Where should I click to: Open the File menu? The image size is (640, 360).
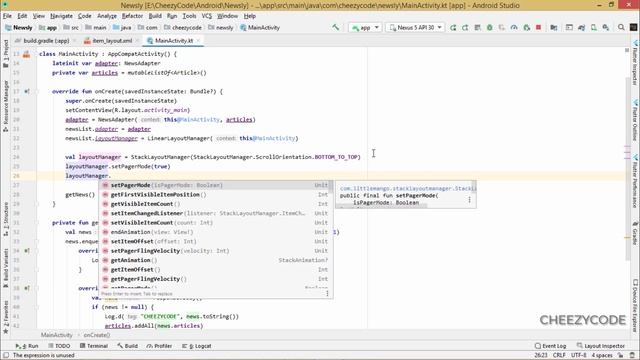(7, 16)
